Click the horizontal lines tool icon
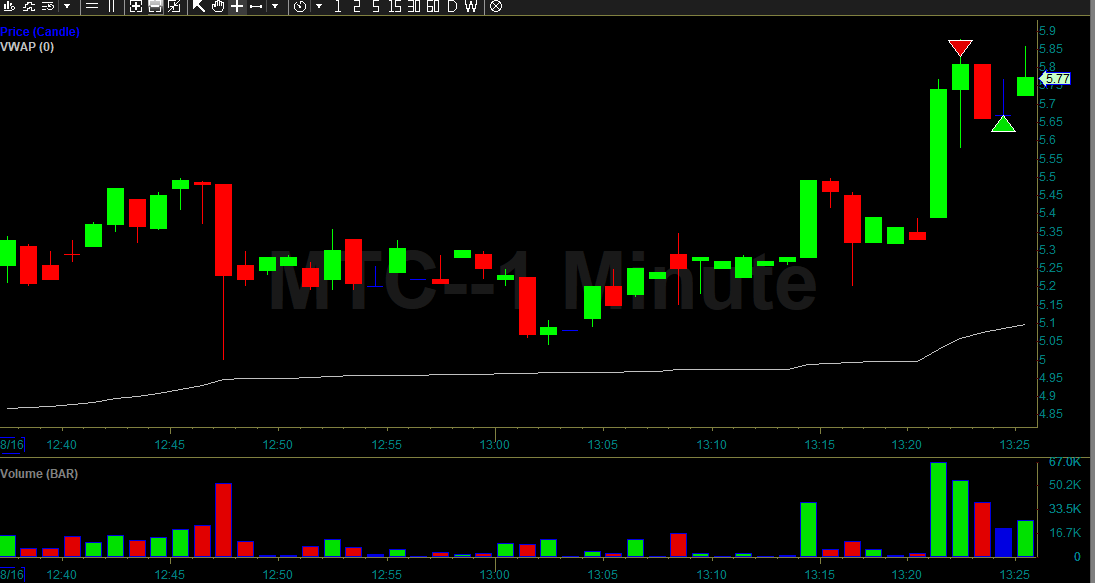Viewport: 1095px width, 583px height. click(x=91, y=6)
